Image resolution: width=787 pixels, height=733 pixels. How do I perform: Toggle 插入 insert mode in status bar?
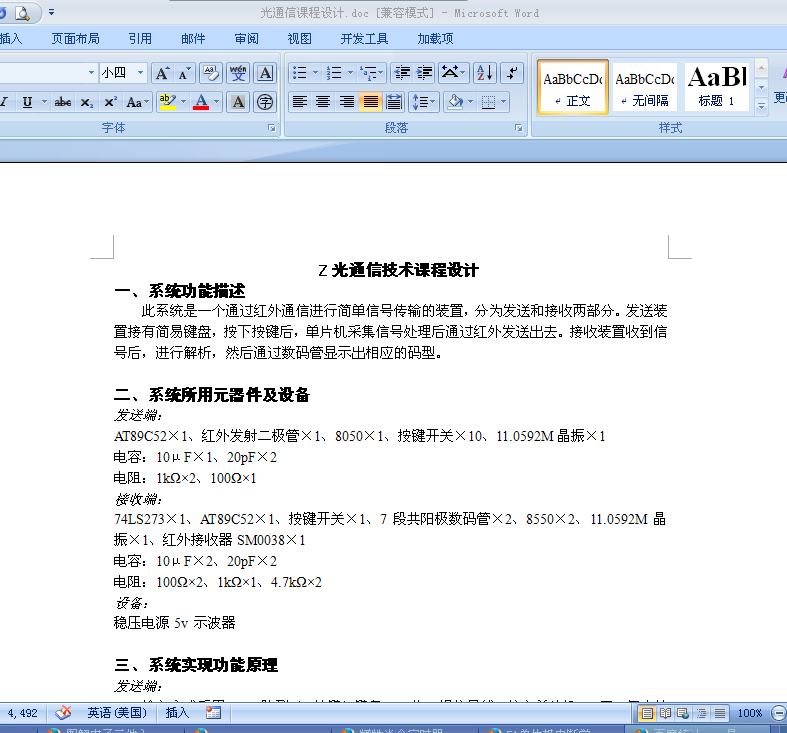pyautogui.click(x=177, y=713)
